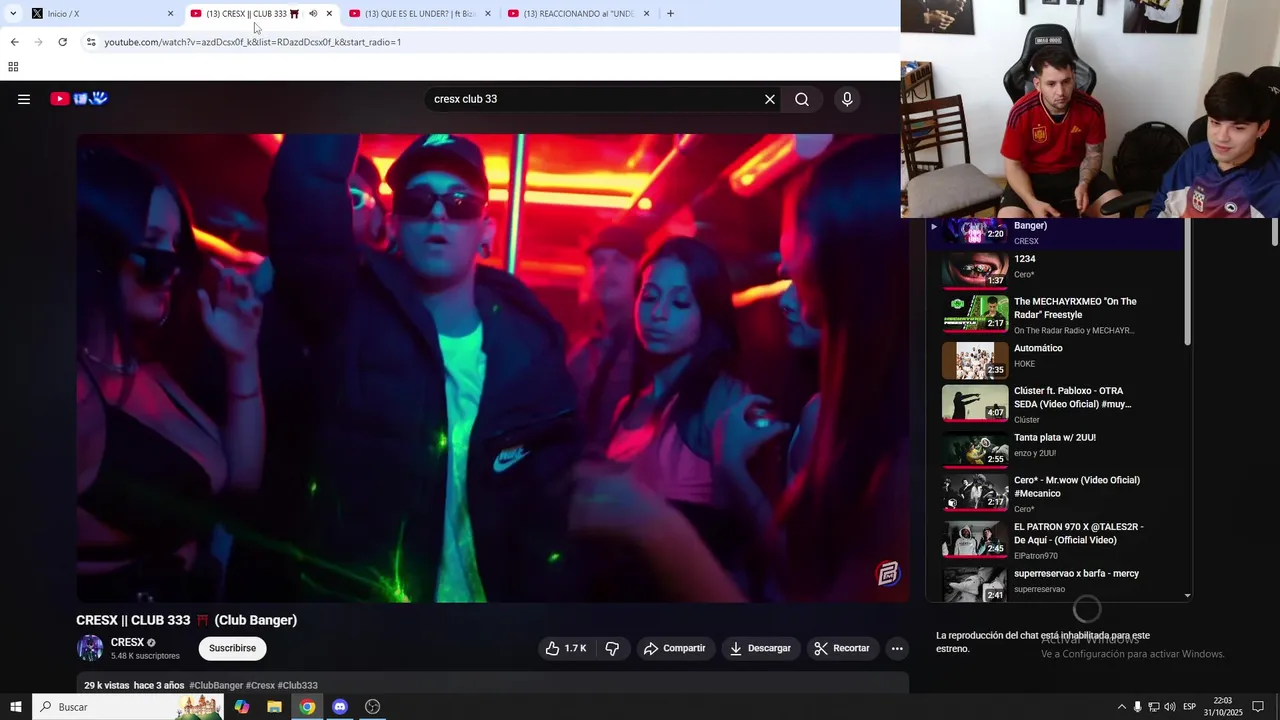Open the CRESX channel name link
1280x720 pixels.
click(x=127, y=642)
